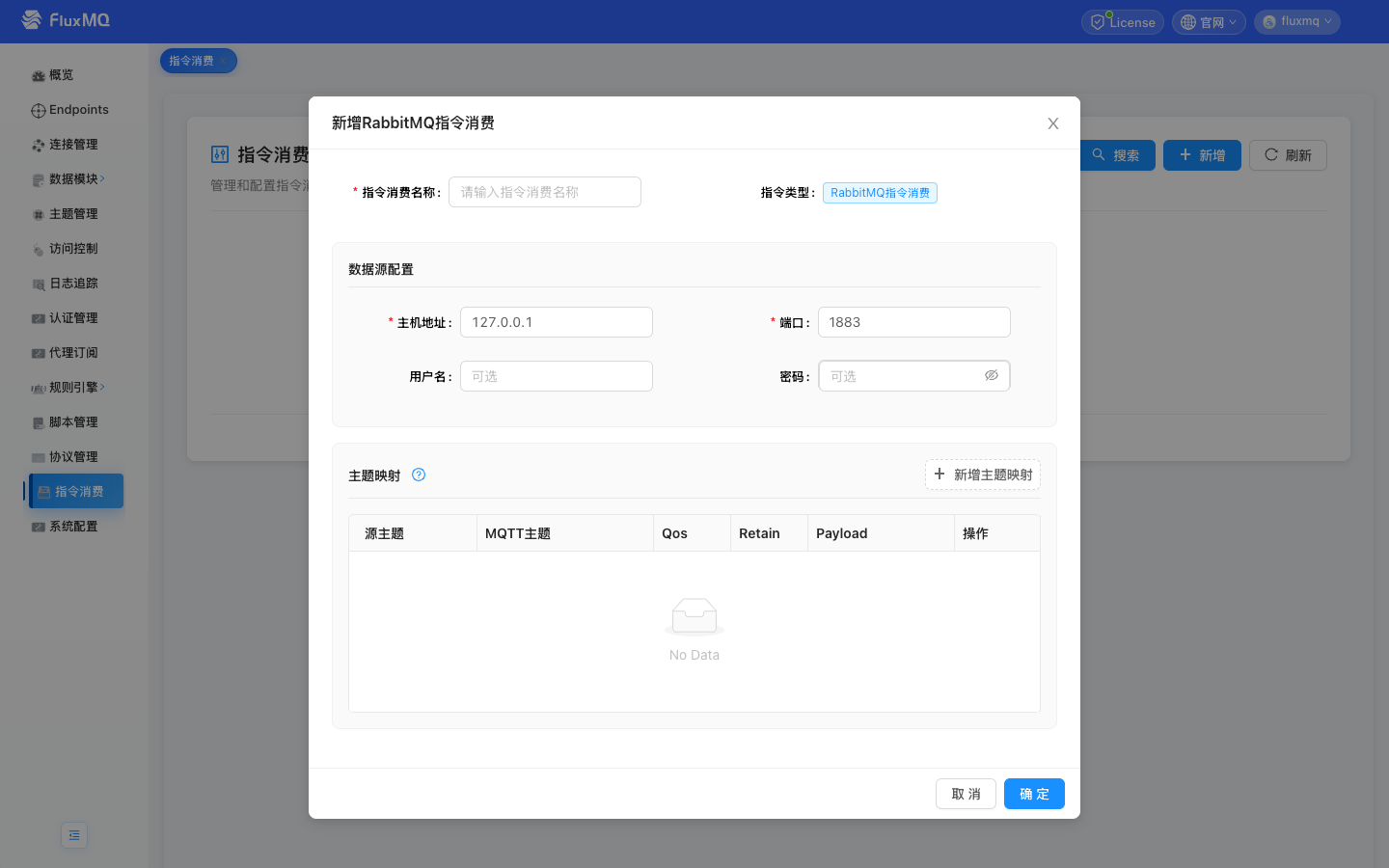Click the Retain column header
The width and height of the screenshot is (1389, 868).
(770, 533)
